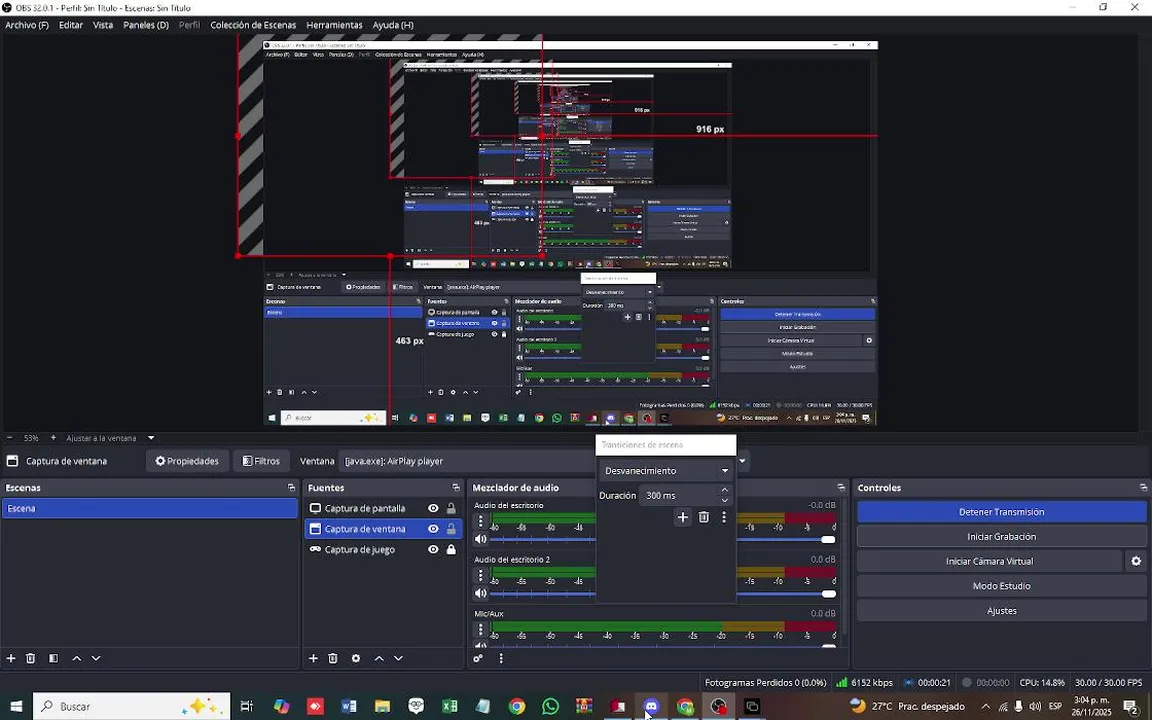Add a new source in Fuentes panel
The height and width of the screenshot is (720, 1152).
pos(314,658)
